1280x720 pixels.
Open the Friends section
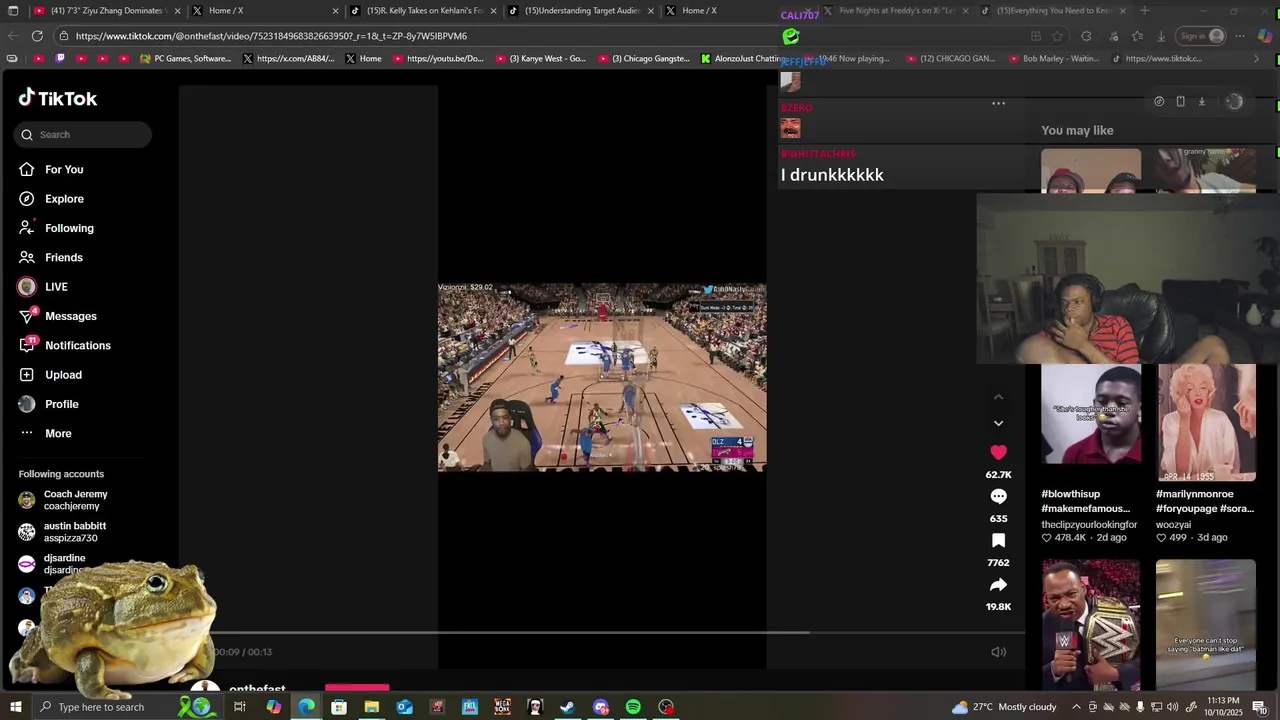pyautogui.click(x=63, y=258)
